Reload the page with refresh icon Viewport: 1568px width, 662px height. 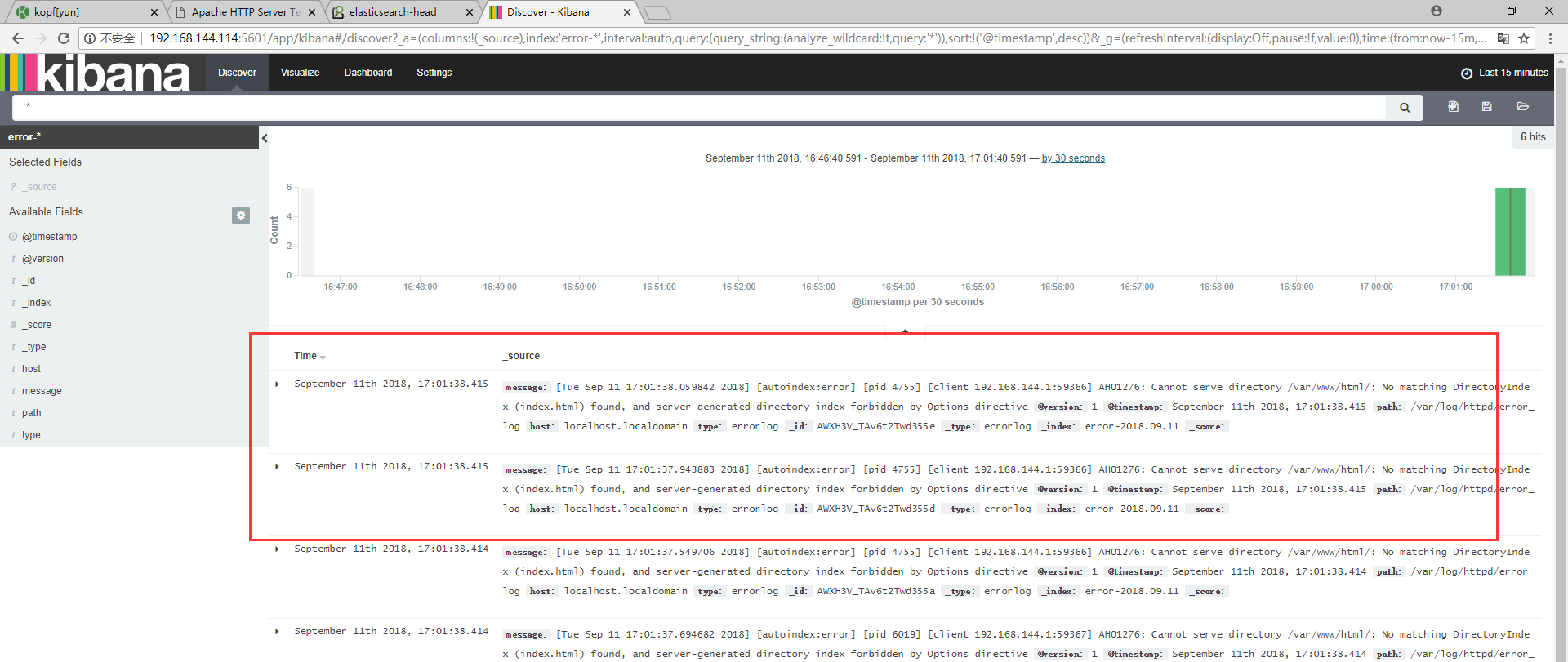[x=64, y=38]
